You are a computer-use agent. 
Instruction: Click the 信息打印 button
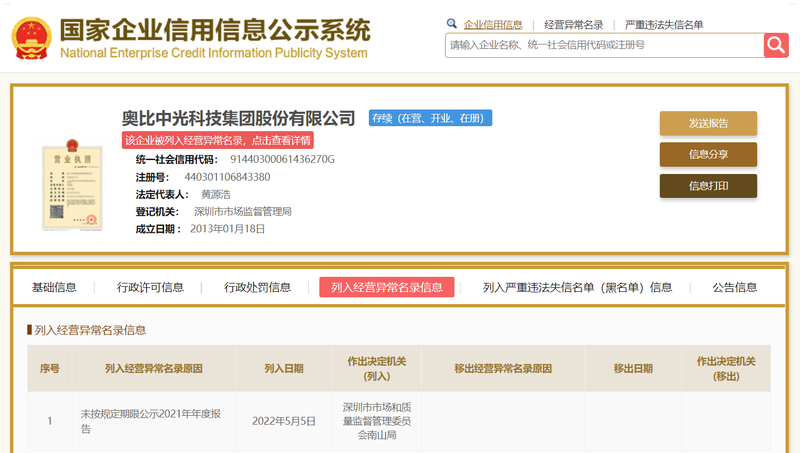pos(708,185)
